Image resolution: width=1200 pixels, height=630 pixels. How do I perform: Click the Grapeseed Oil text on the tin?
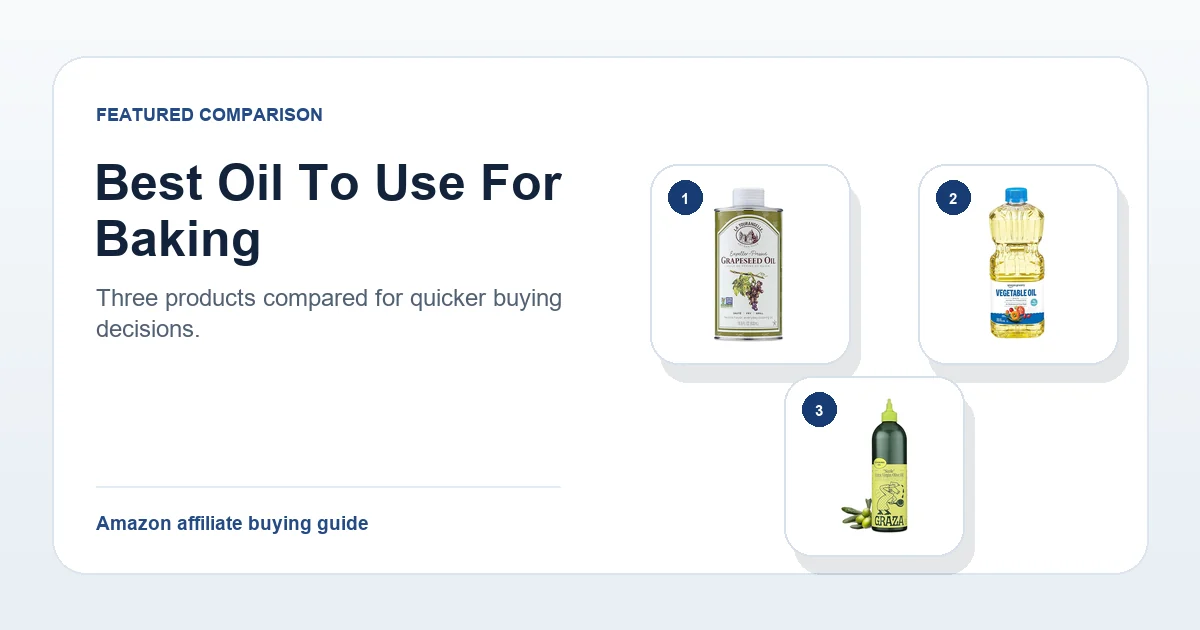point(750,261)
